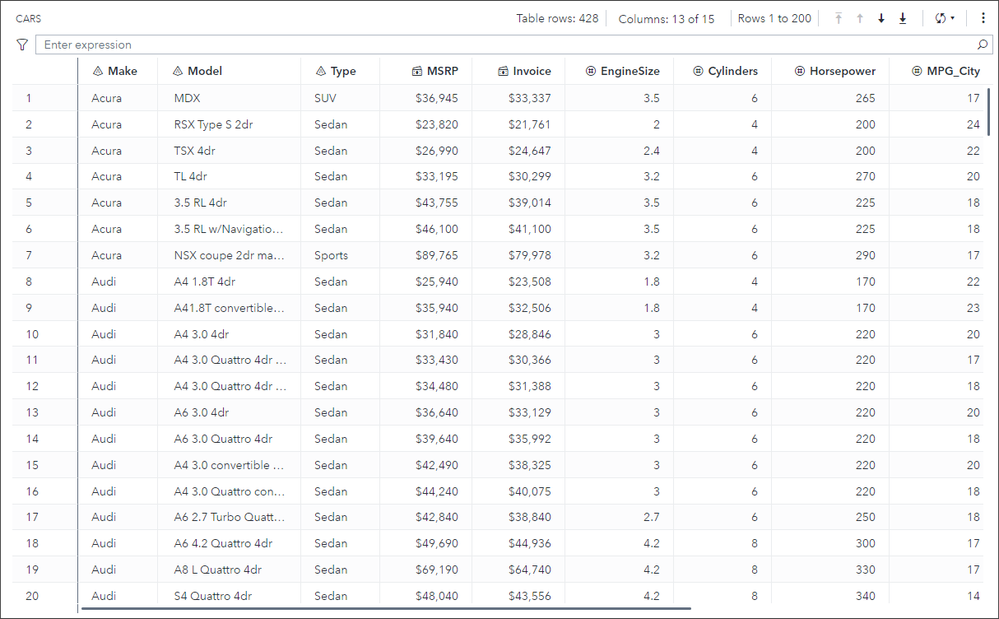This screenshot has height=619, width=999.
Task: Select the 340 horsepower cell
Action: click(830, 595)
